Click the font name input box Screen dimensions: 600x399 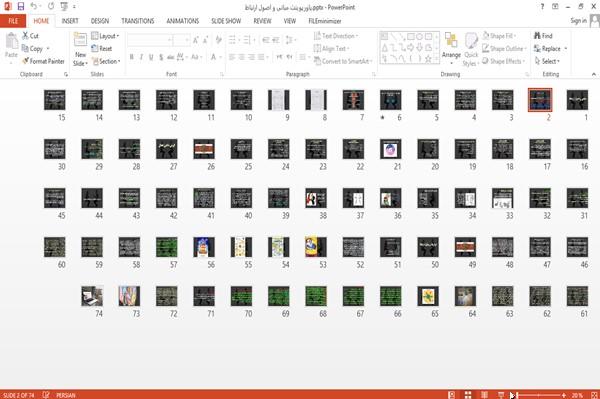[149, 40]
